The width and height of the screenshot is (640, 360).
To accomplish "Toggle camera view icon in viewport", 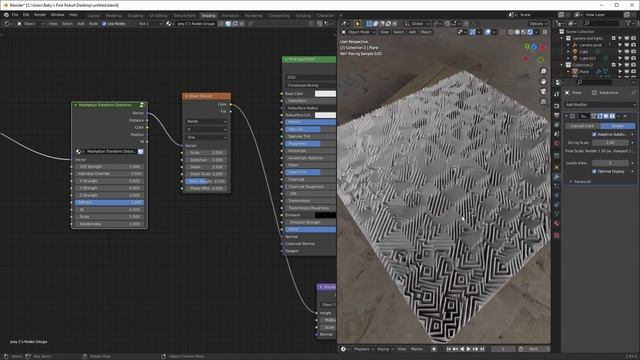I will [543, 91].
